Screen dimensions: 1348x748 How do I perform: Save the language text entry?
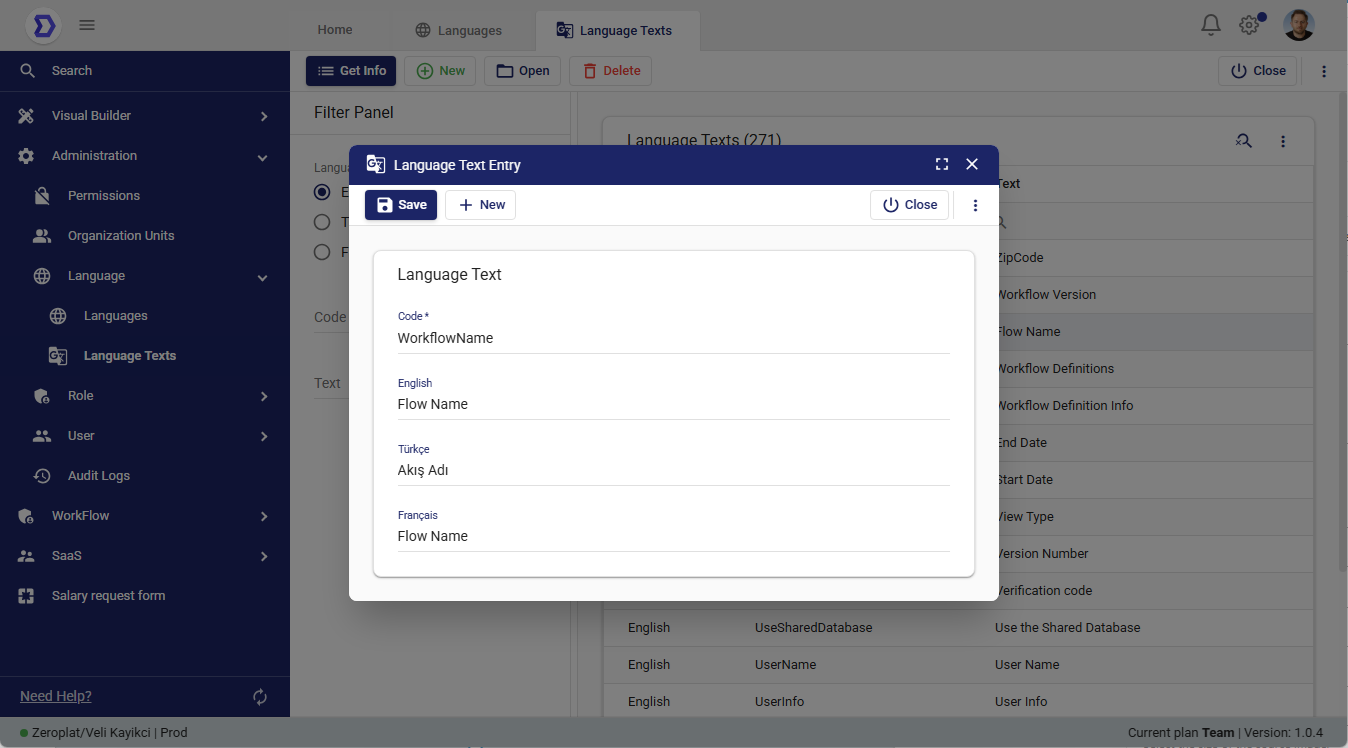(x=401, y=205)
